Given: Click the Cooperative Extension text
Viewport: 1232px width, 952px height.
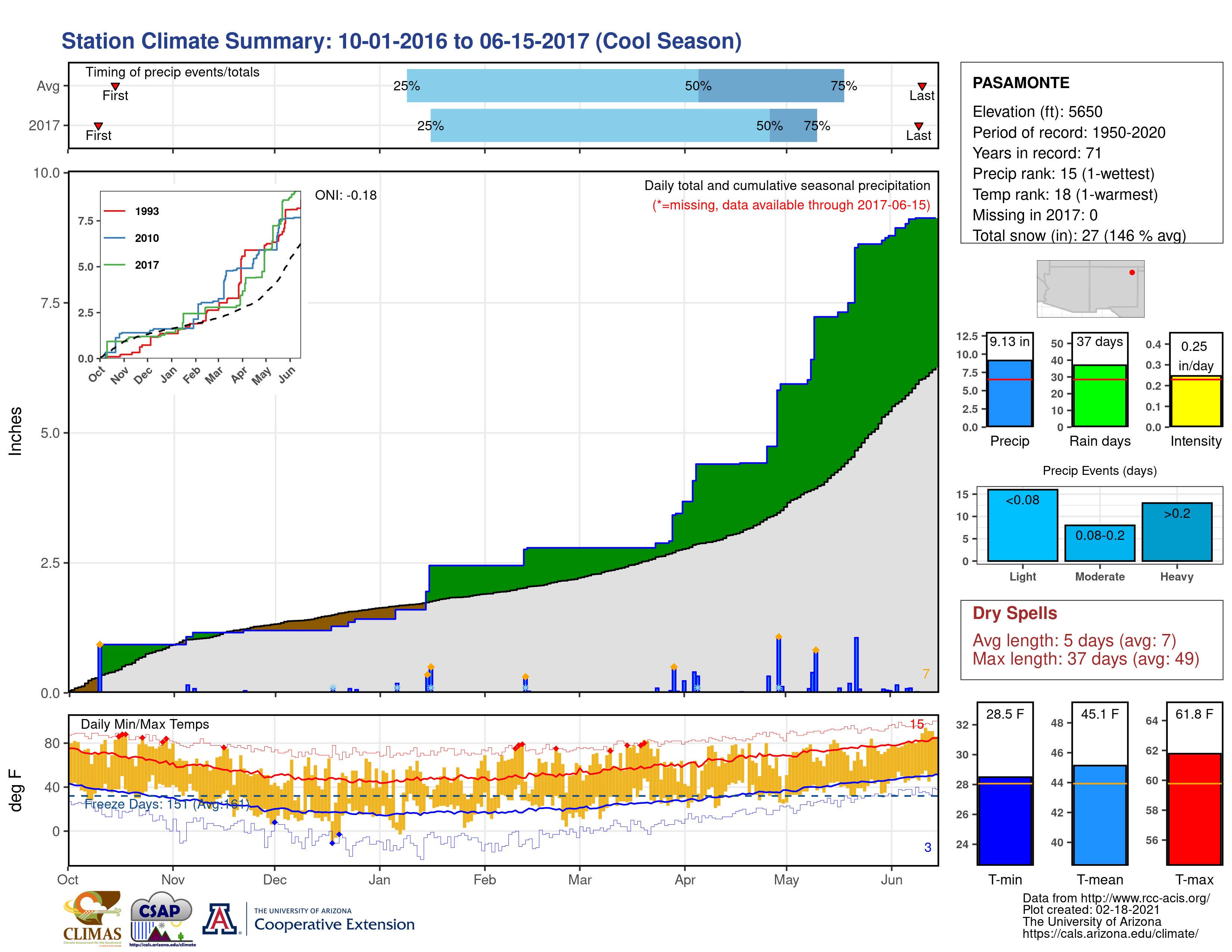Looking at the screenshot, I should pyautogui.click(x=334, y=924).
